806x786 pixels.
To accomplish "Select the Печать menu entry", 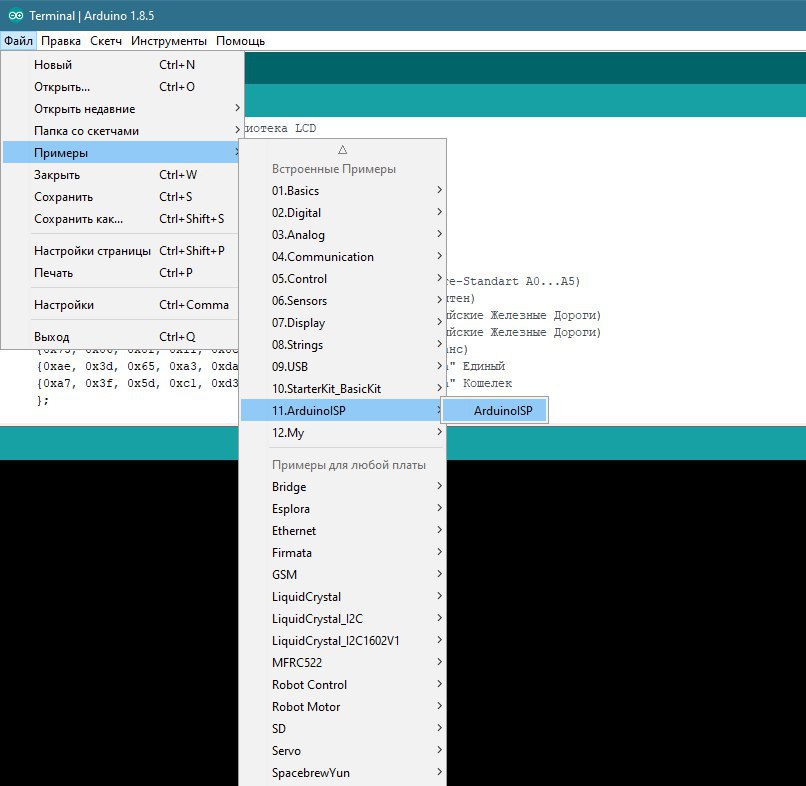I will (x=121, y=273).
